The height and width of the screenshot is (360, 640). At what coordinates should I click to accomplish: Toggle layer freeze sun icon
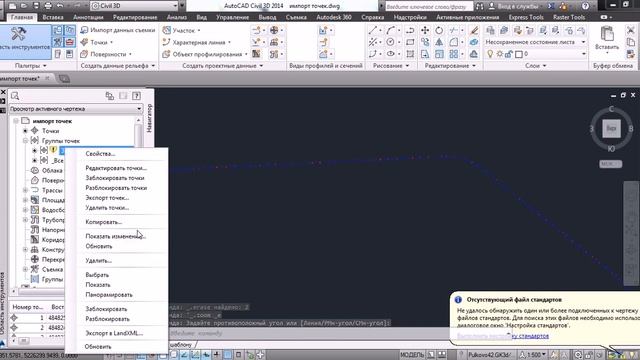(499, 54)
